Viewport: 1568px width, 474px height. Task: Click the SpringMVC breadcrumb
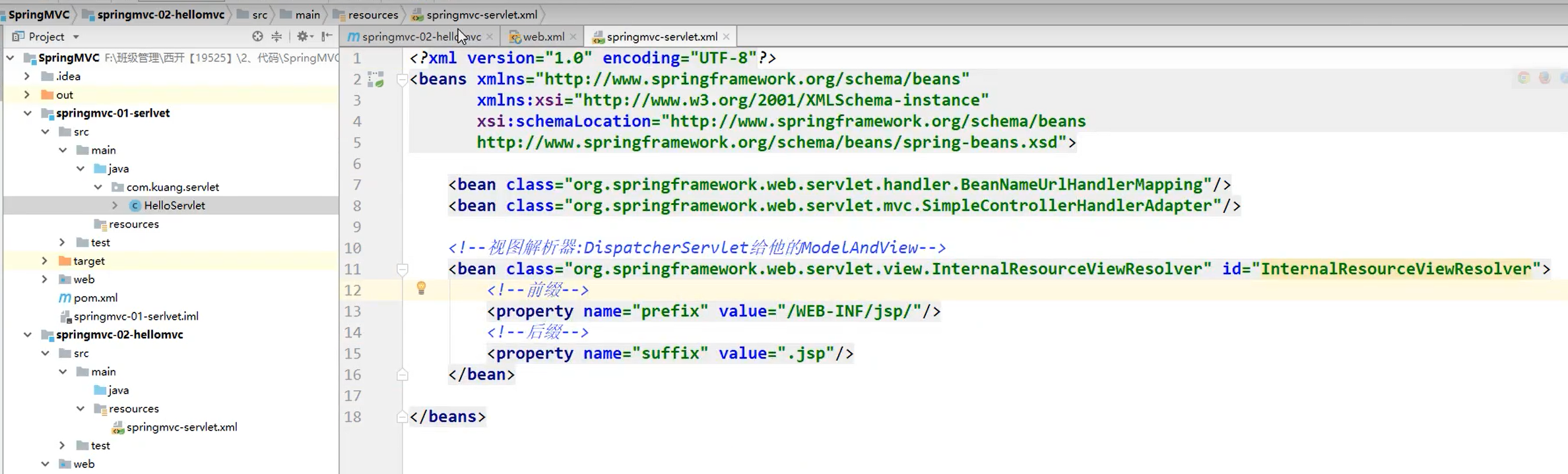tap(38, 15)
